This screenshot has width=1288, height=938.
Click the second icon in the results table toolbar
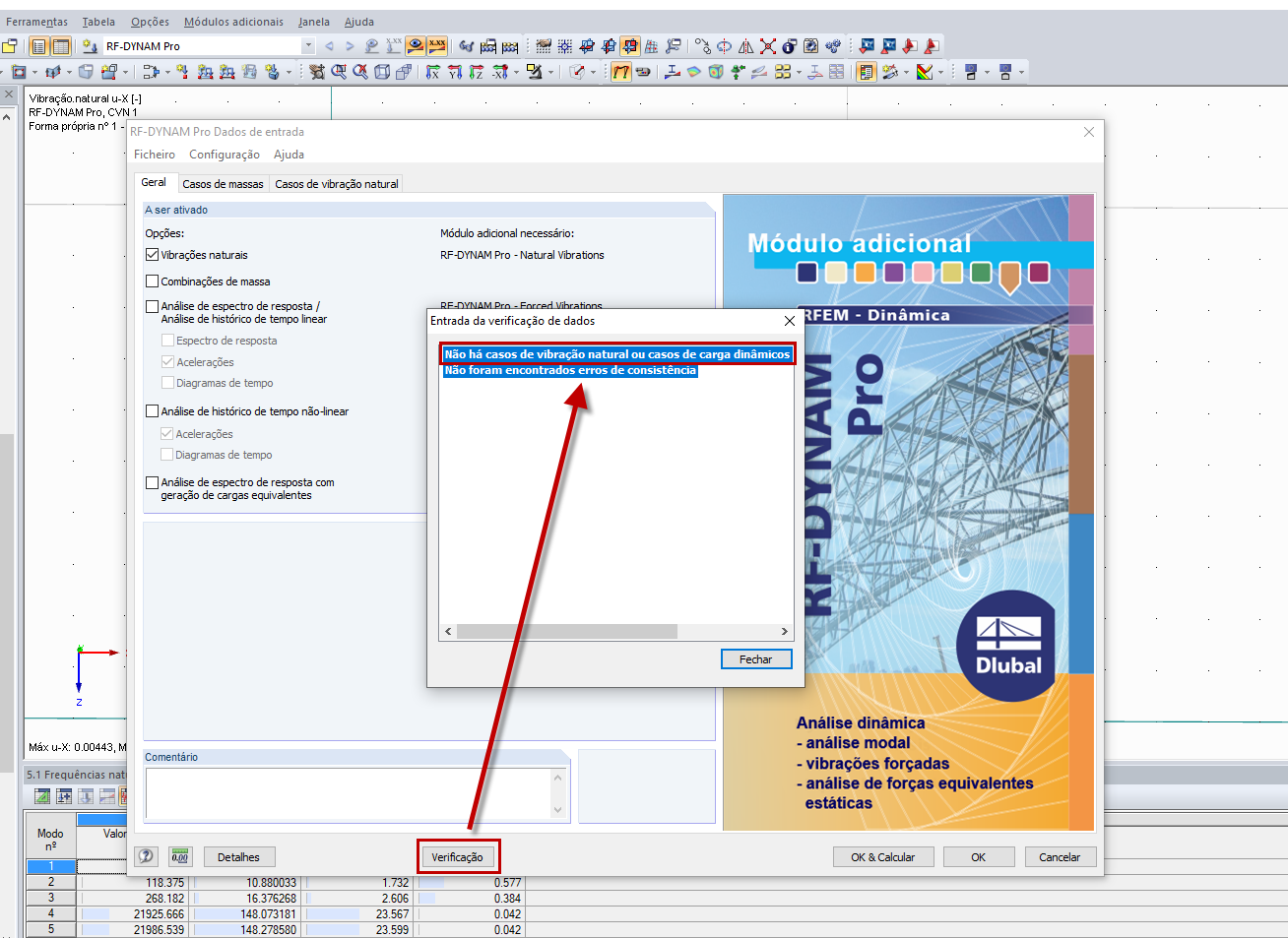coord(64,796)
